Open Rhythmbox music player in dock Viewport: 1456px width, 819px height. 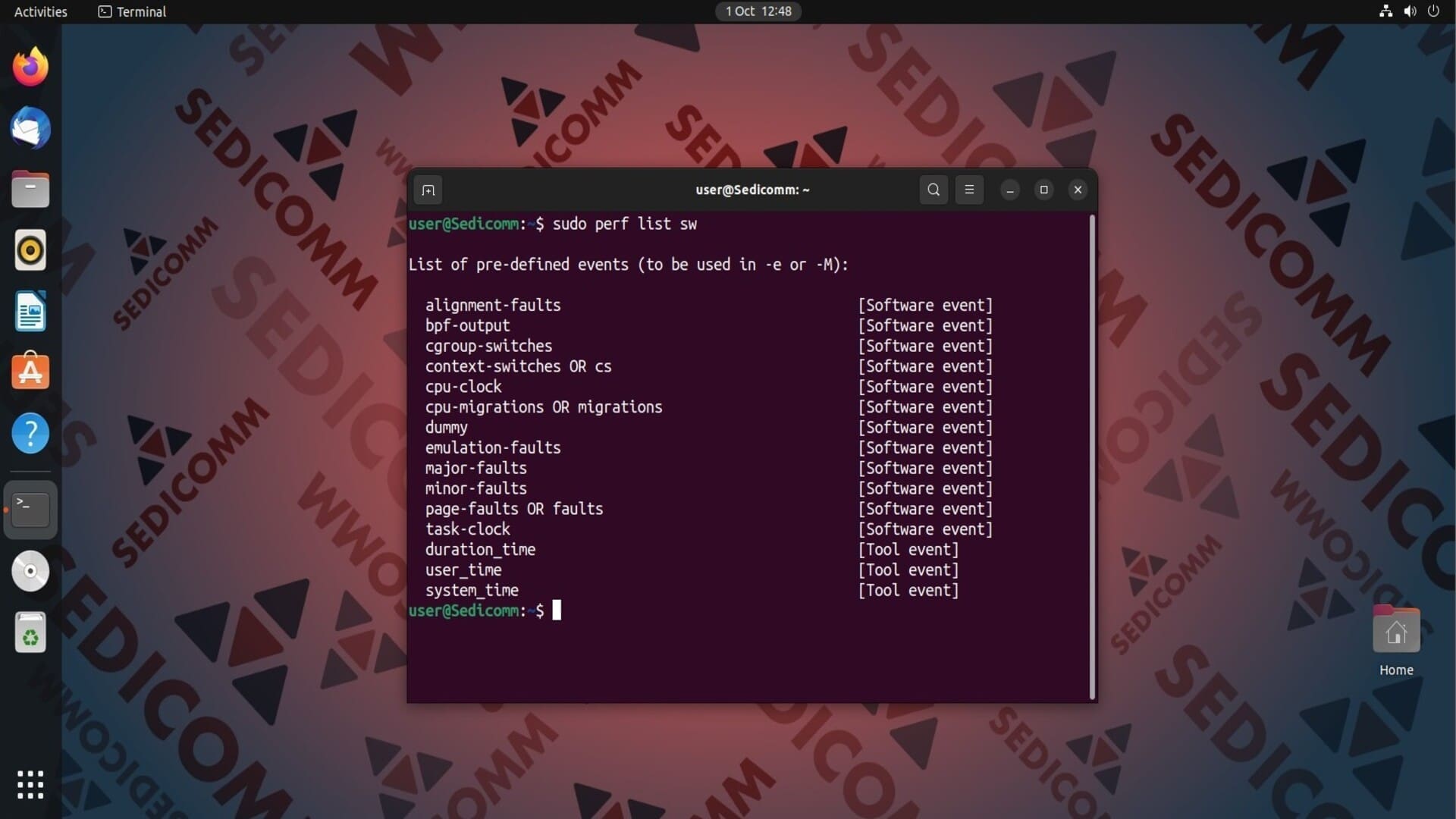[30, 250]
